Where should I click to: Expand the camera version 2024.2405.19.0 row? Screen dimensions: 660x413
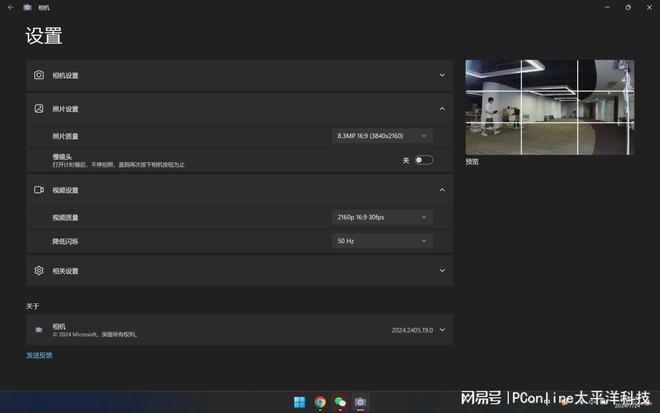click(239, 330)
